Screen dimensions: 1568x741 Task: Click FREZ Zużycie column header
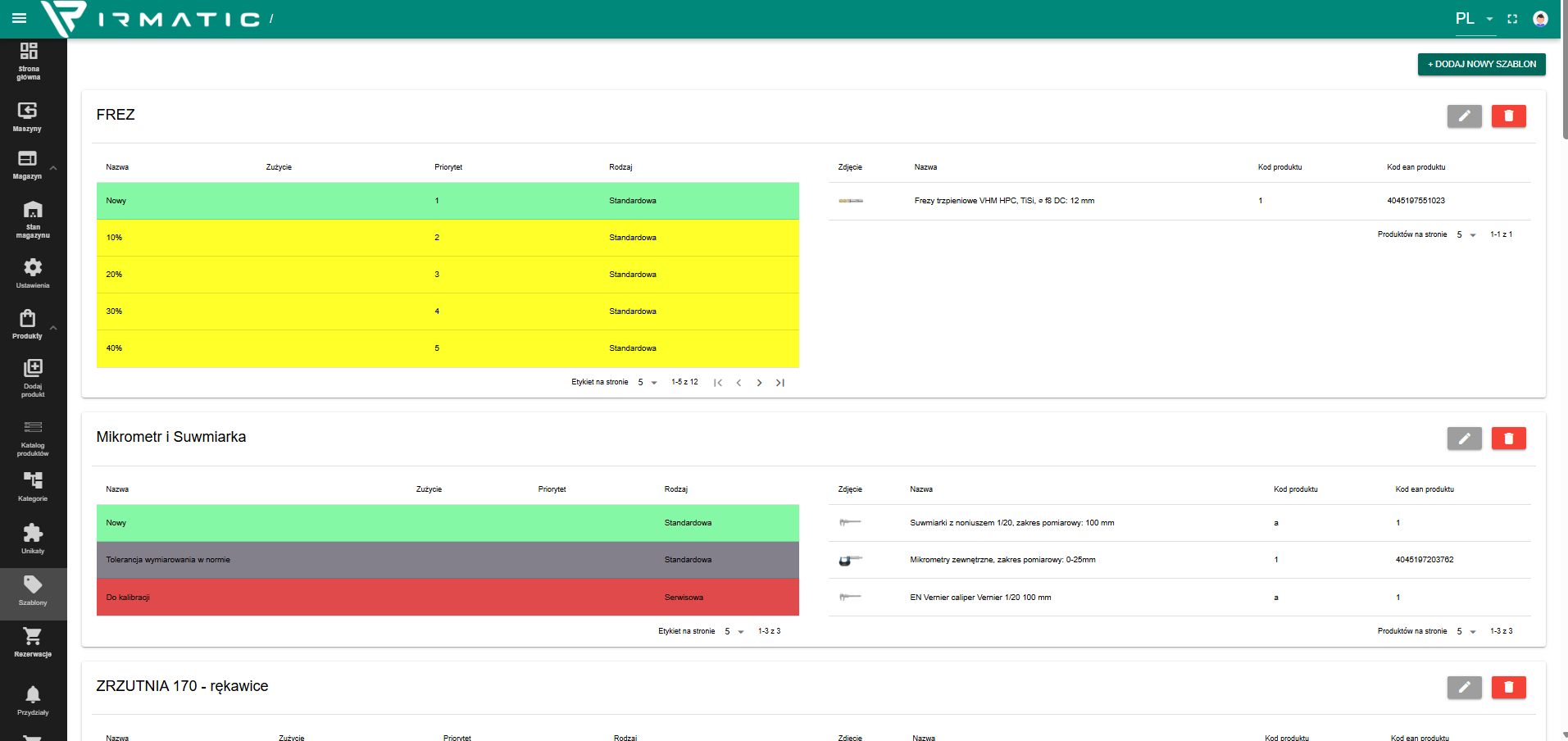pos(279,167)
